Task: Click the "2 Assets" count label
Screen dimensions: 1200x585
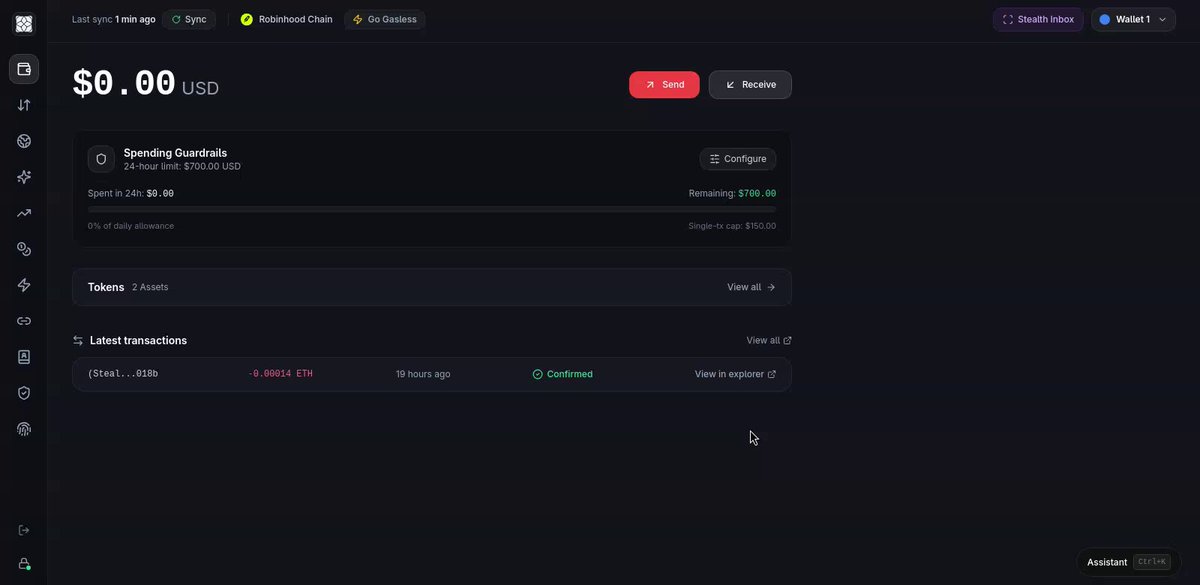Action: pos(150,287)
